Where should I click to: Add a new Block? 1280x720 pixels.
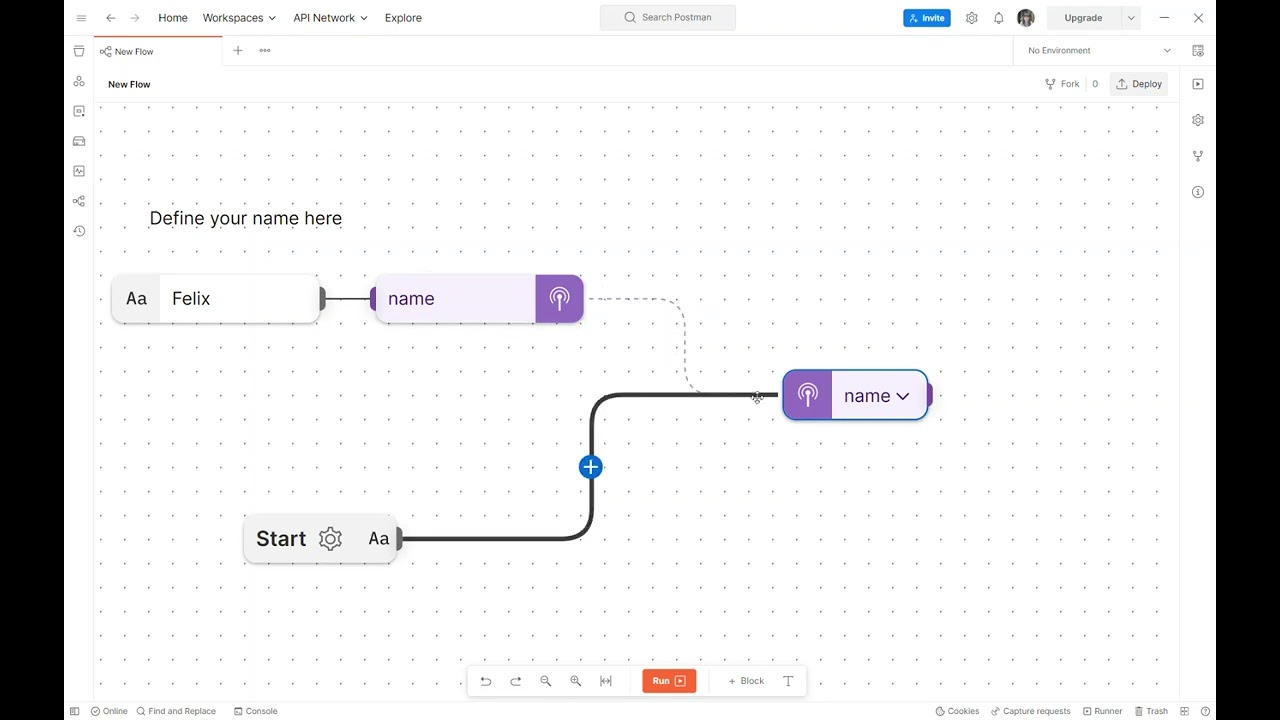click(x=746, y=681)
